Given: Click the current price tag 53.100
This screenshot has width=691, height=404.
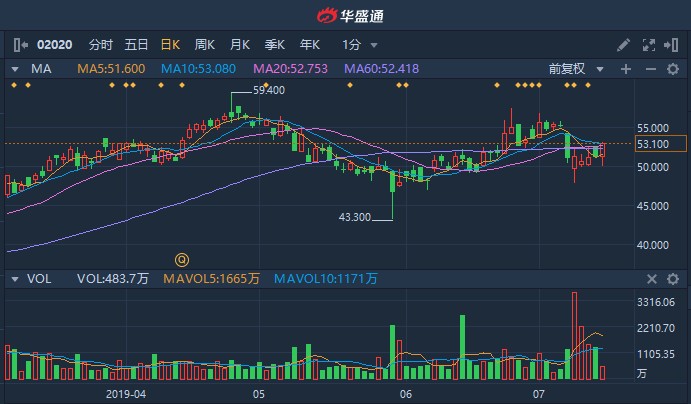Looking at the screenshot, I should pyautogui.click(x=661, y=144).
